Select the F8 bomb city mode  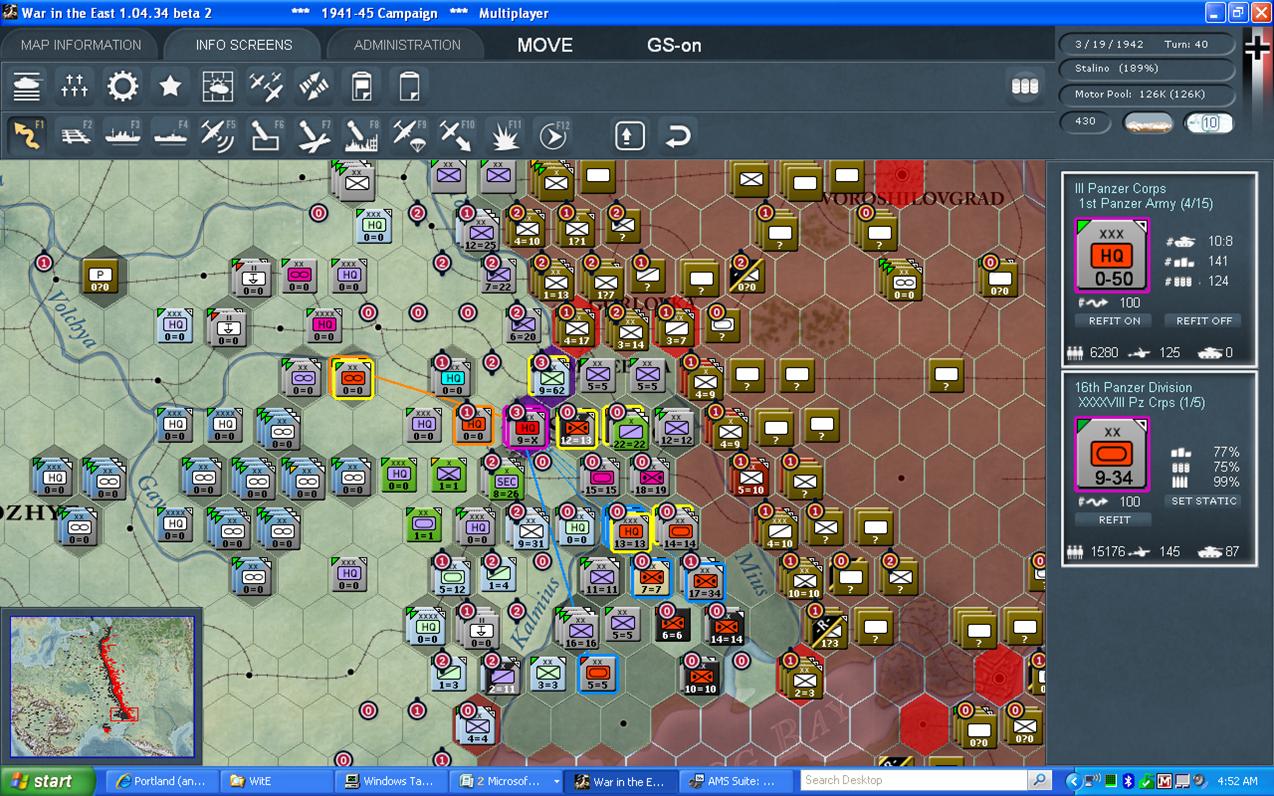361,135
